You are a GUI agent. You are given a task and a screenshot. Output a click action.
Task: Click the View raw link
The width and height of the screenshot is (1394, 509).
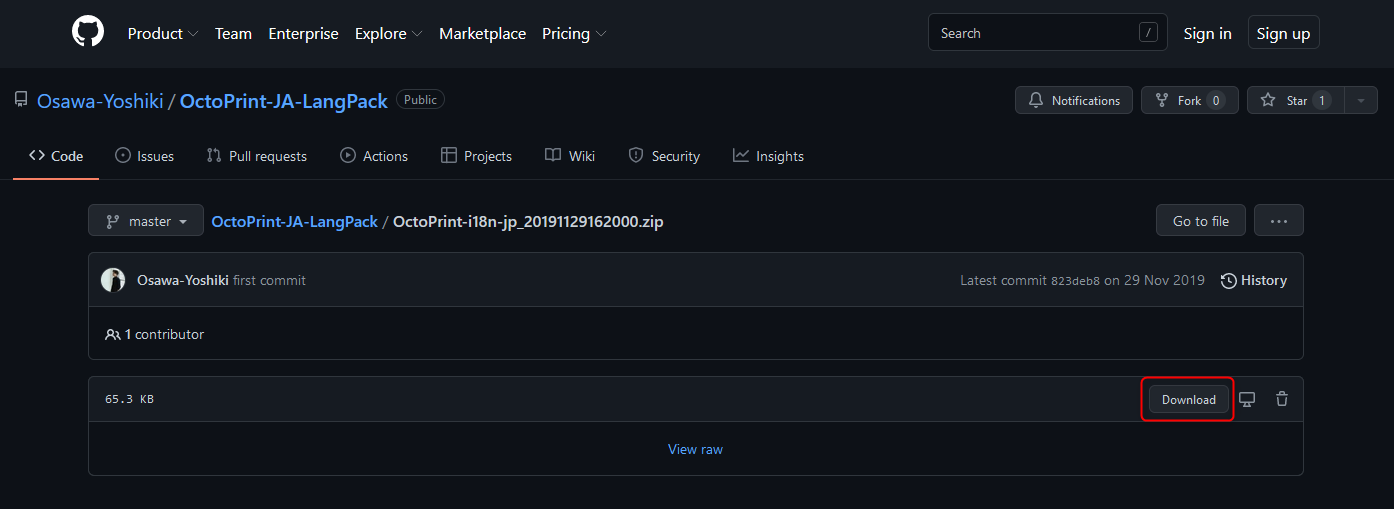(695, 449)
